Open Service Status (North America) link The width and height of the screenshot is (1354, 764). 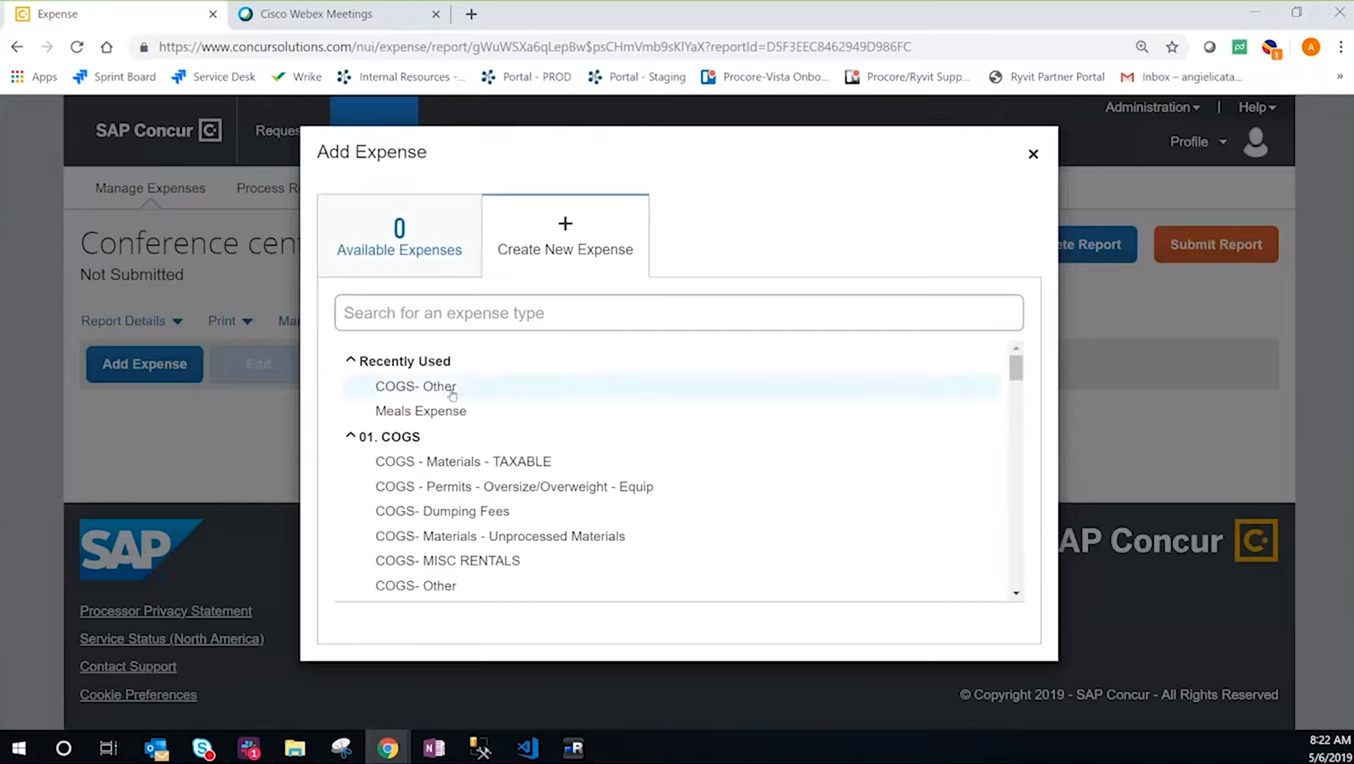172,639
